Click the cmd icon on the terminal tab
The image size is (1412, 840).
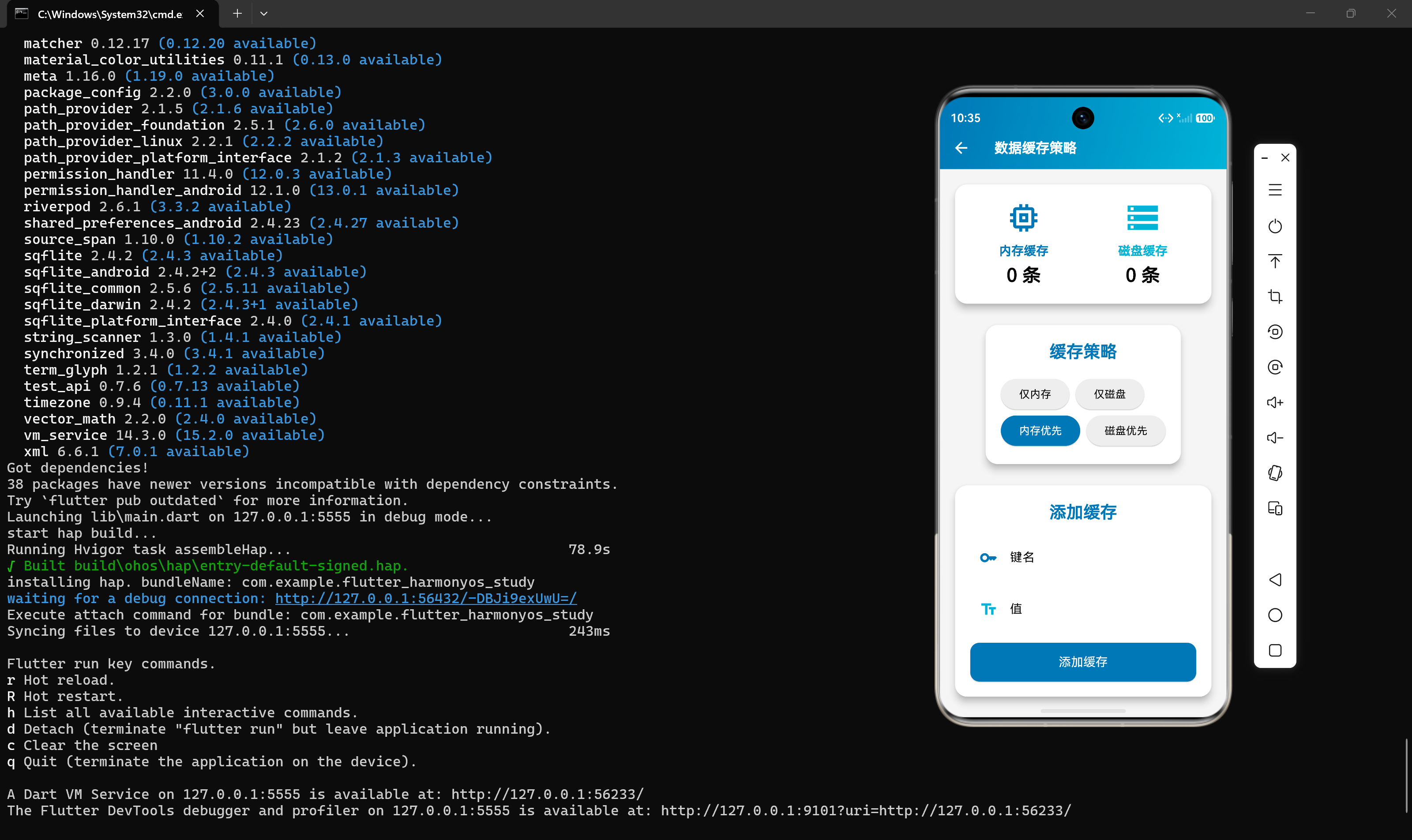coord(22,14)
